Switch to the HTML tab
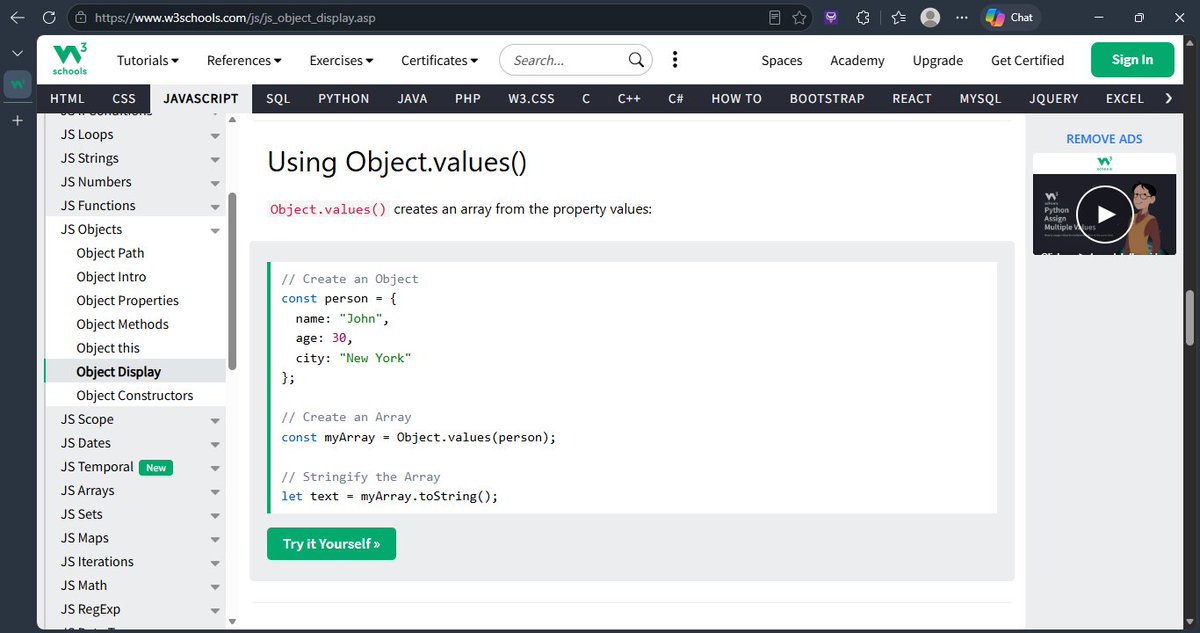Screen dimensions: 1200x633 [67, 98]
